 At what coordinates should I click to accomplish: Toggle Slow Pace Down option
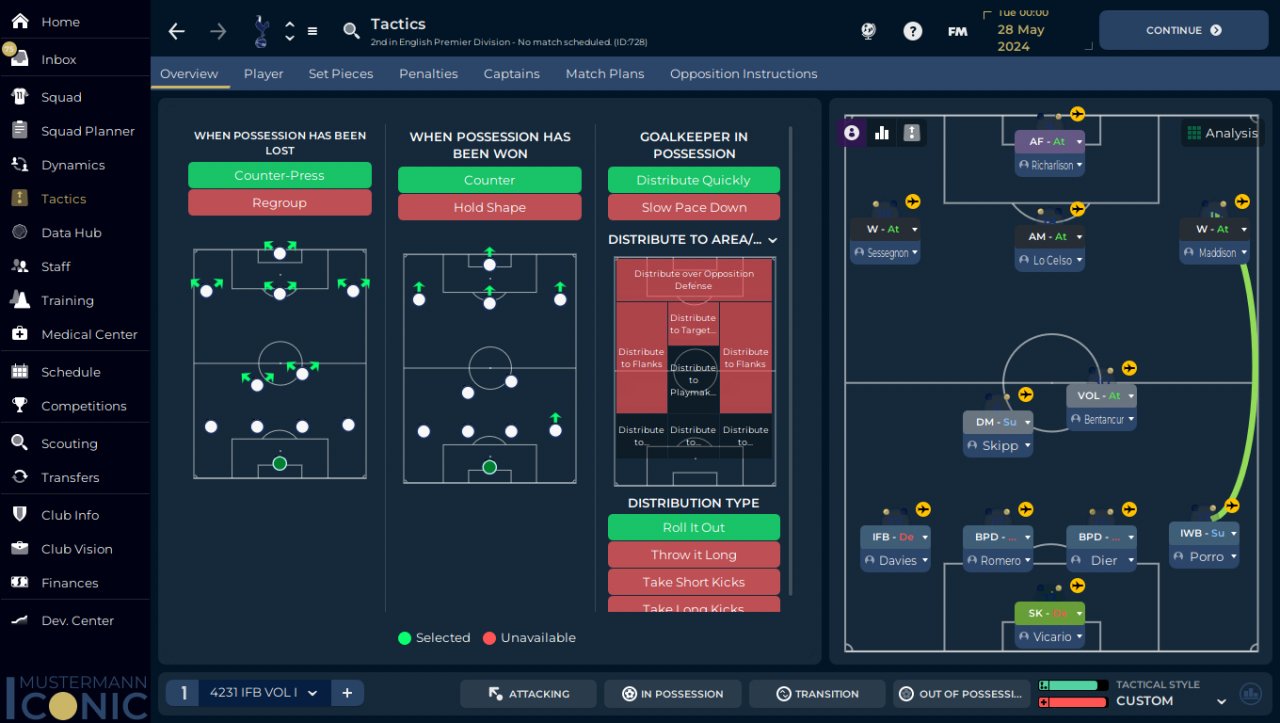pyautogui.click(x=694, y=208)
